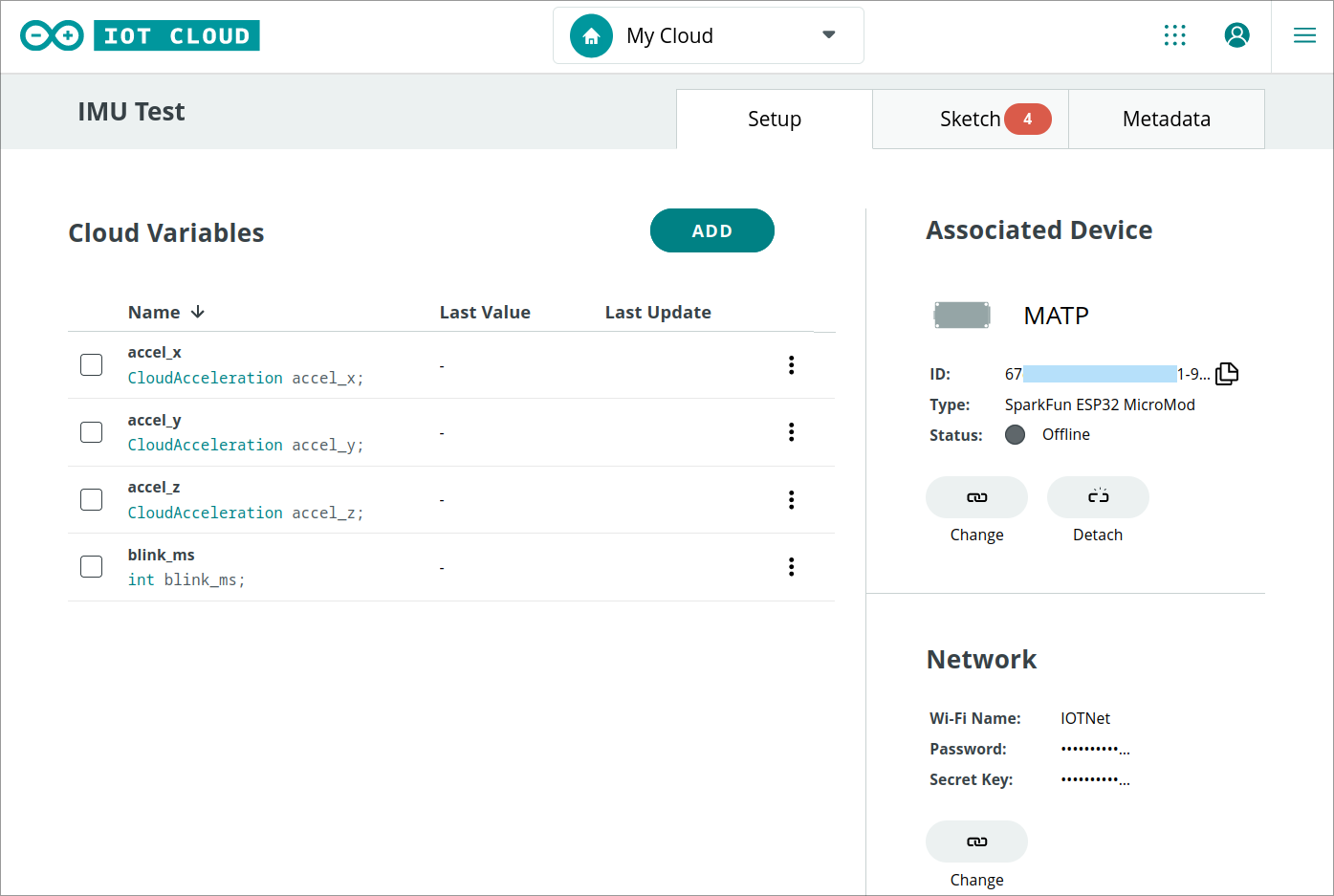Click the ADD cloud variable button
This screenshot has width=1334, height=896.
point(711,230)
